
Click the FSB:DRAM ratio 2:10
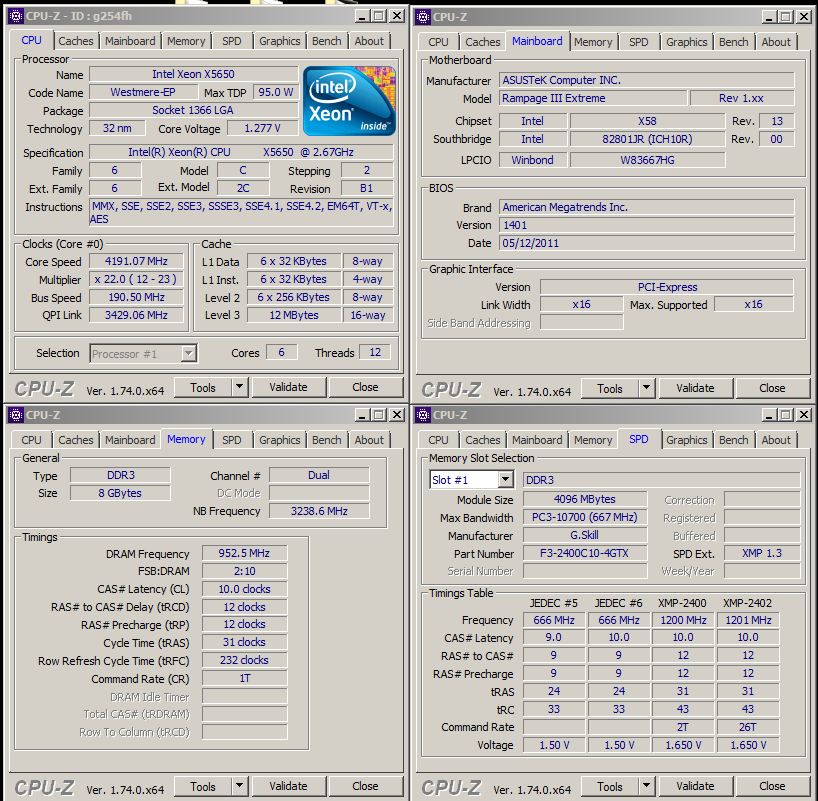(x=244, y=571)
